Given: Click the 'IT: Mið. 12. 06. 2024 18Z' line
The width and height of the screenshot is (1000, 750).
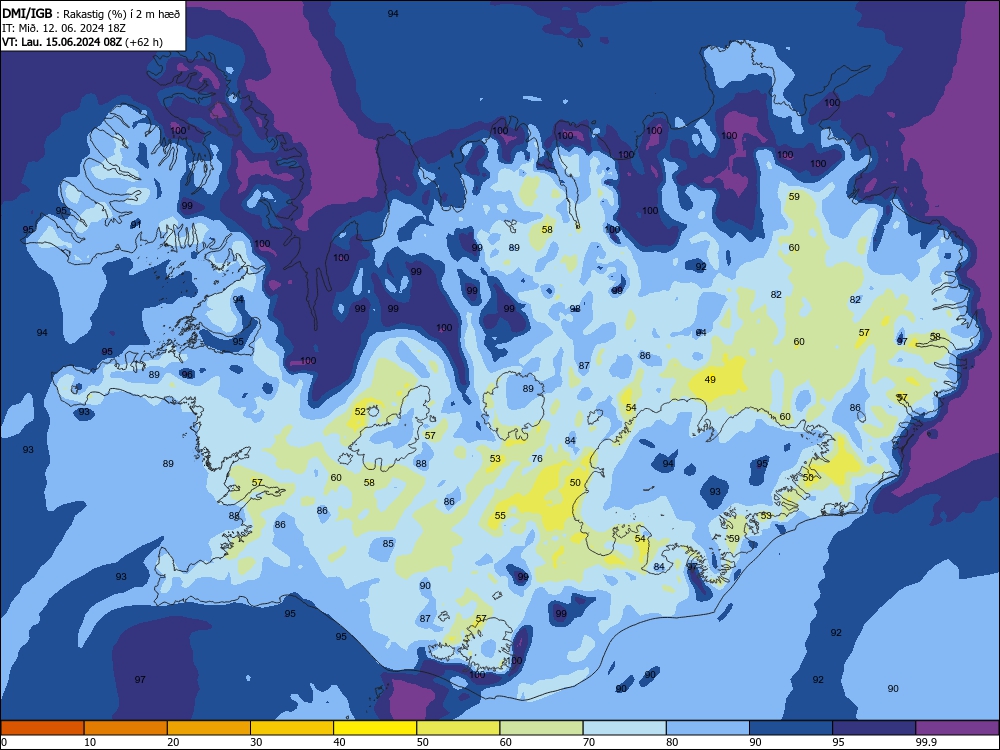Looking at the screenshot, I should pyautogui.click(x=64, y=28).
